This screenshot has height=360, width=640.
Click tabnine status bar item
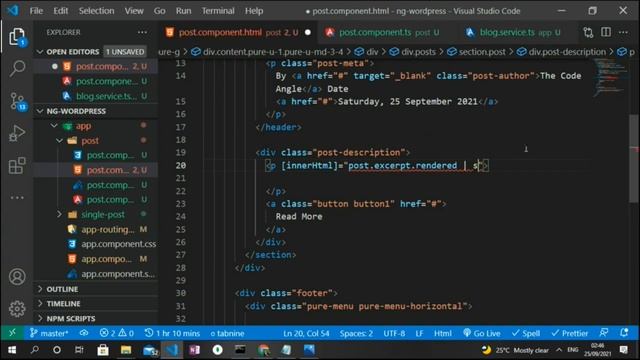click(x=227, y=333)
